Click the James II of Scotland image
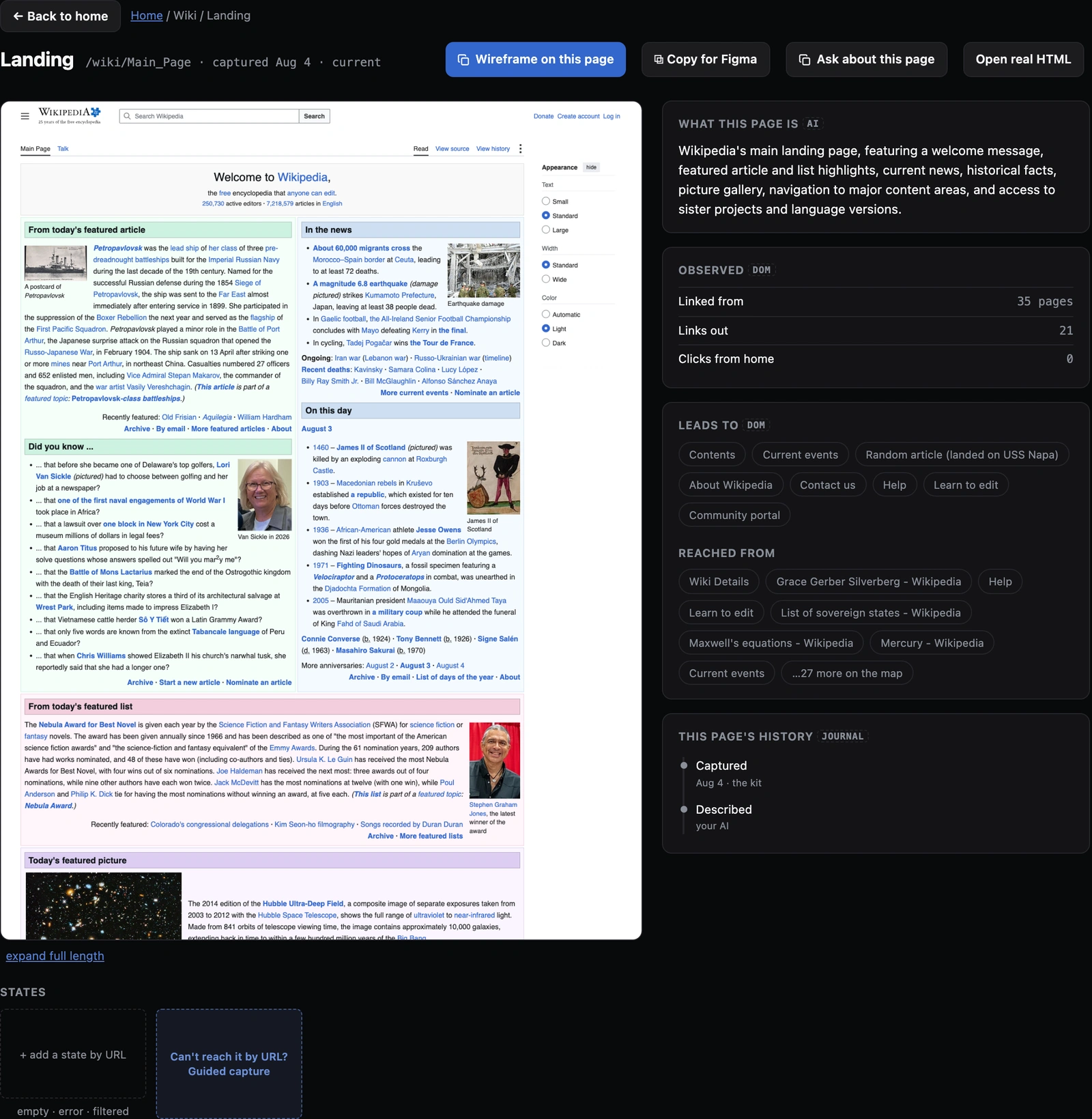Viewport: 1092px width, 1119px height. 493,478
